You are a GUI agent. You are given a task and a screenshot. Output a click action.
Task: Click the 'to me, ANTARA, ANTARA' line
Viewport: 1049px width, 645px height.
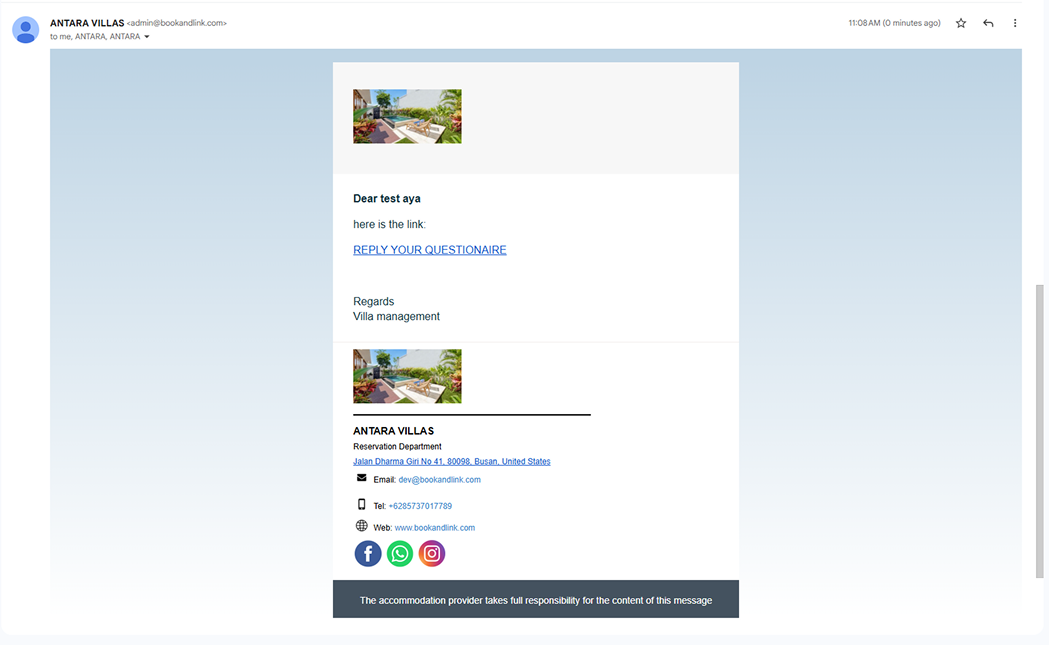95,37
